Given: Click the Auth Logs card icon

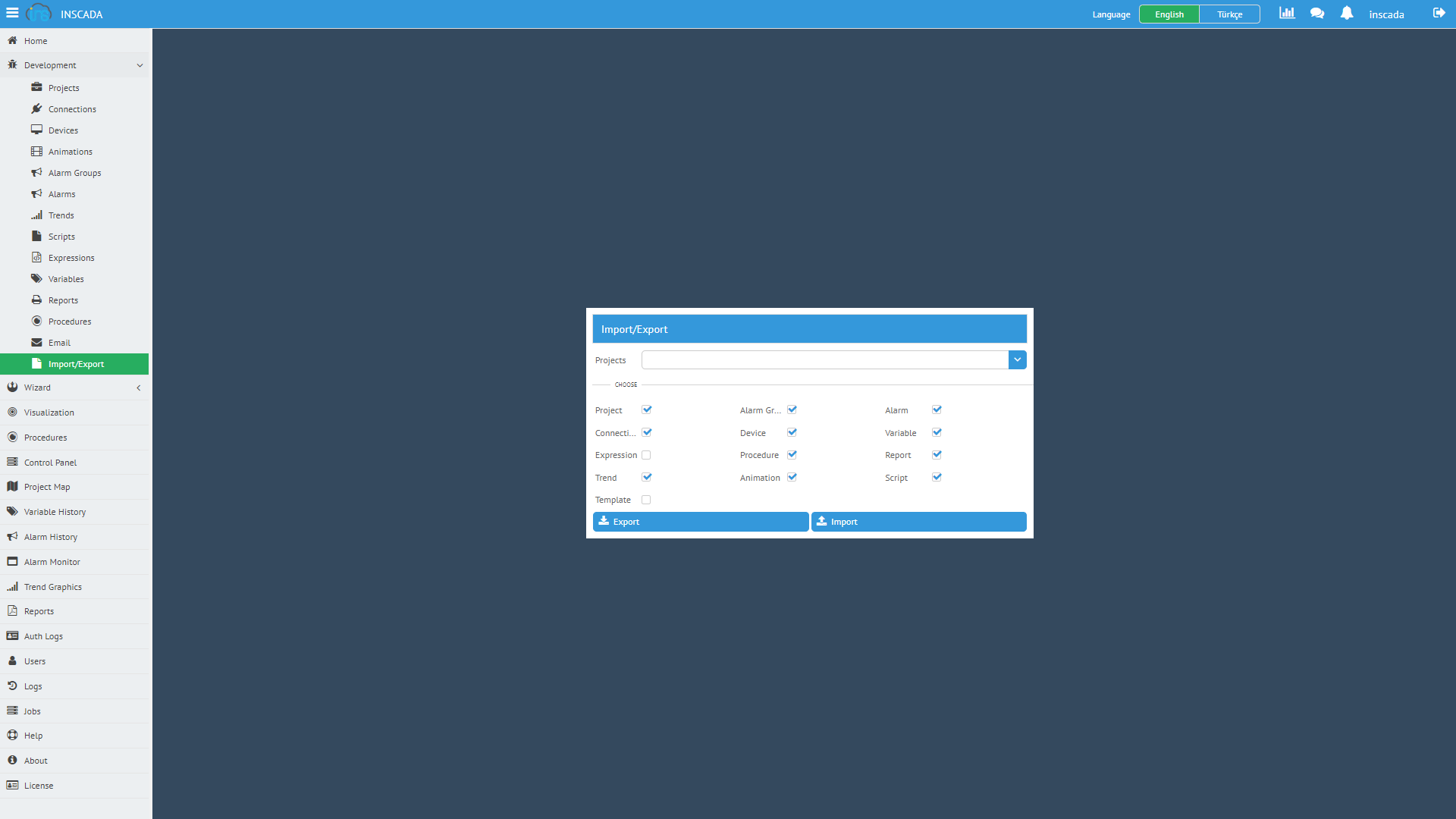Looking at the screenshot, I should [12, 635].
